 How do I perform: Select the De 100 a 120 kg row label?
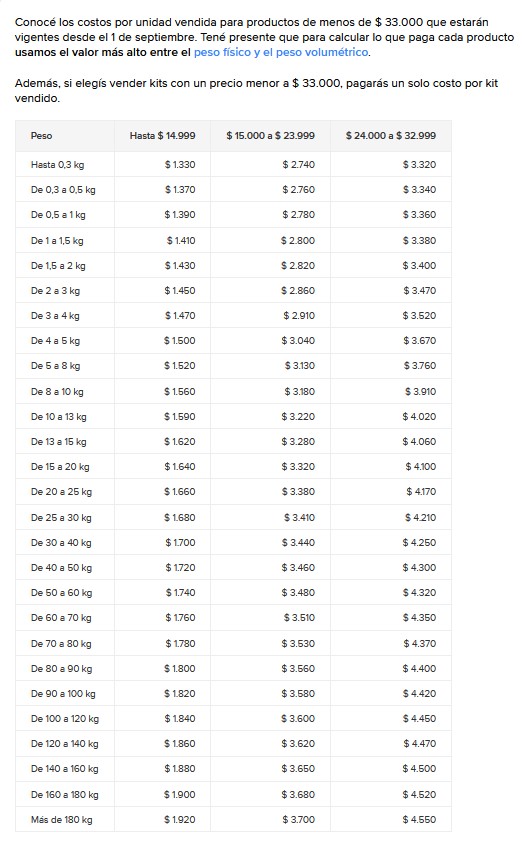(x=65, y=719)
